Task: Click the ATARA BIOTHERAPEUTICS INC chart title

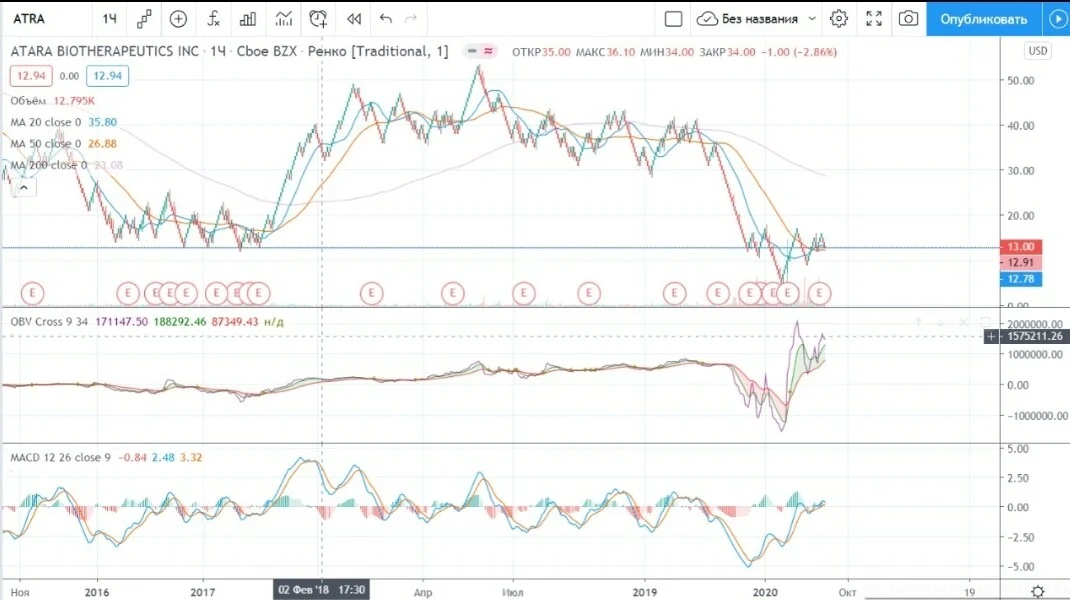Action: pos(104,51)
